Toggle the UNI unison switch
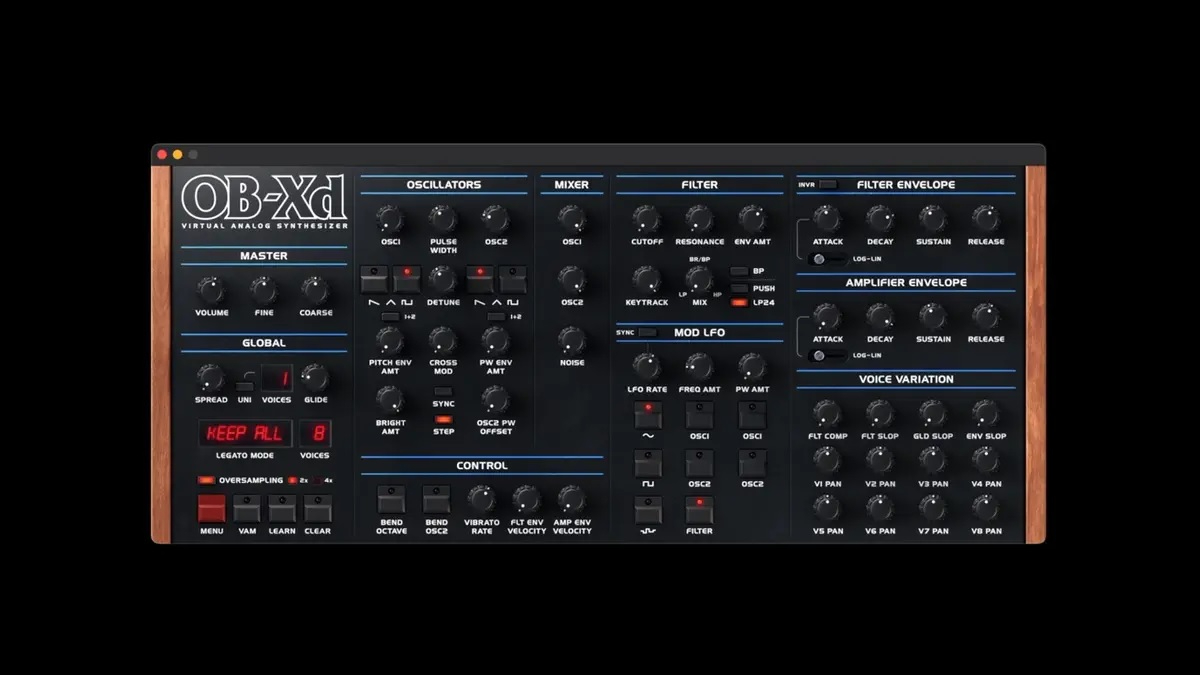This screenshot has height=675, width=1200. coord(244,386)
